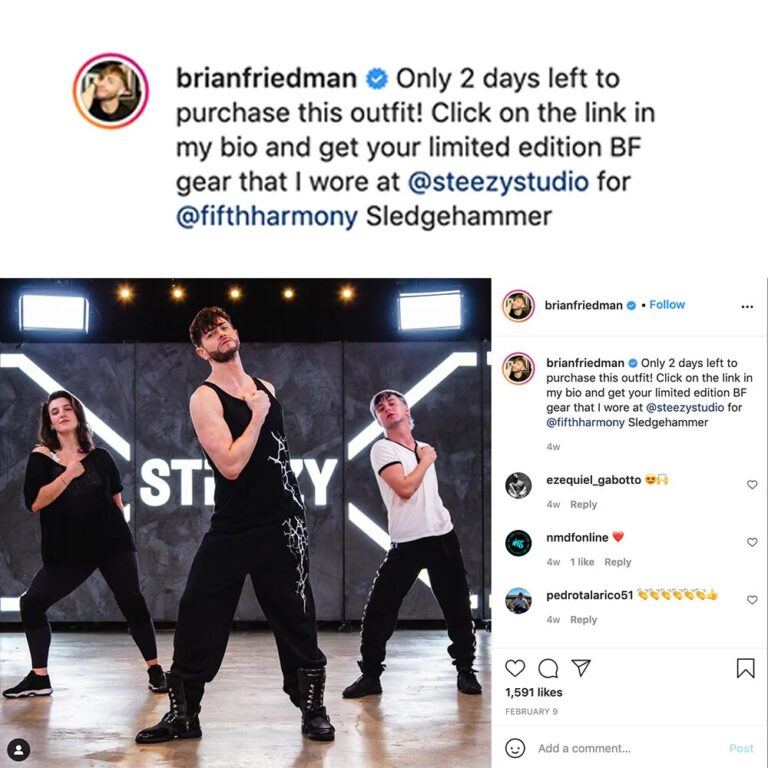Open the emoji picker smiley icon
Viewport: 768px width, 768px height.
(515, 748)
